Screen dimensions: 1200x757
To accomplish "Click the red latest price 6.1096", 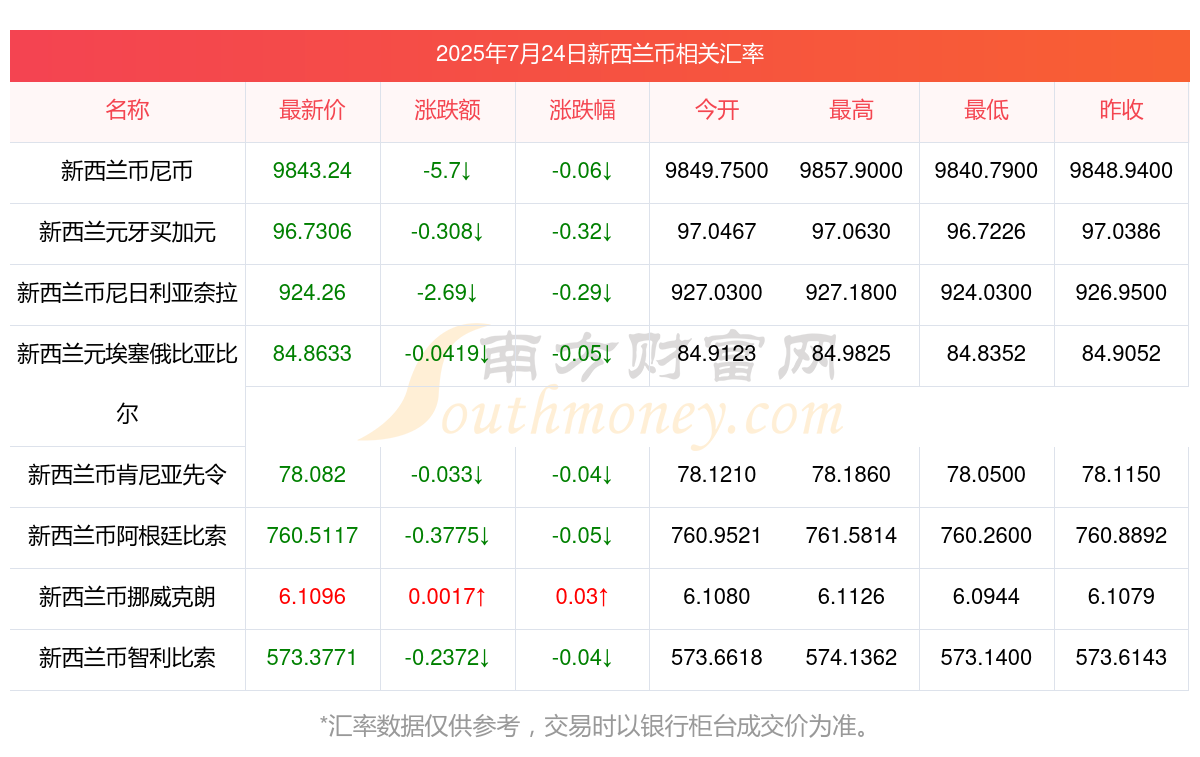I will pyautogui.click(x=312, y=597).
